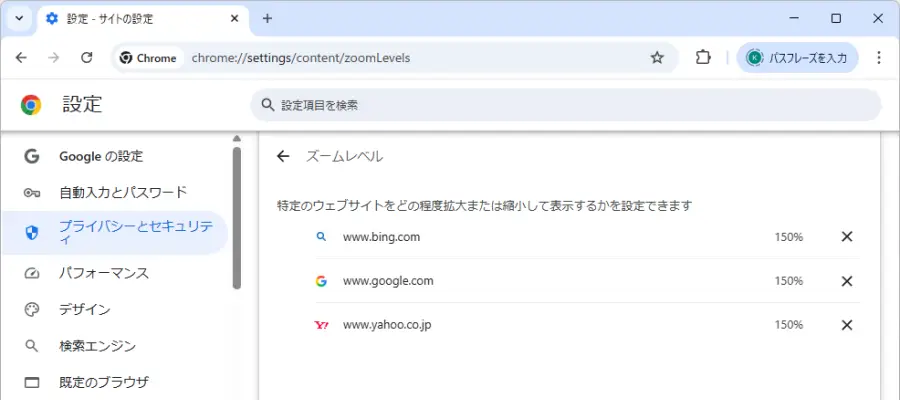
Task: Click the search magnifier icon in settings
Action: point(267,105)
